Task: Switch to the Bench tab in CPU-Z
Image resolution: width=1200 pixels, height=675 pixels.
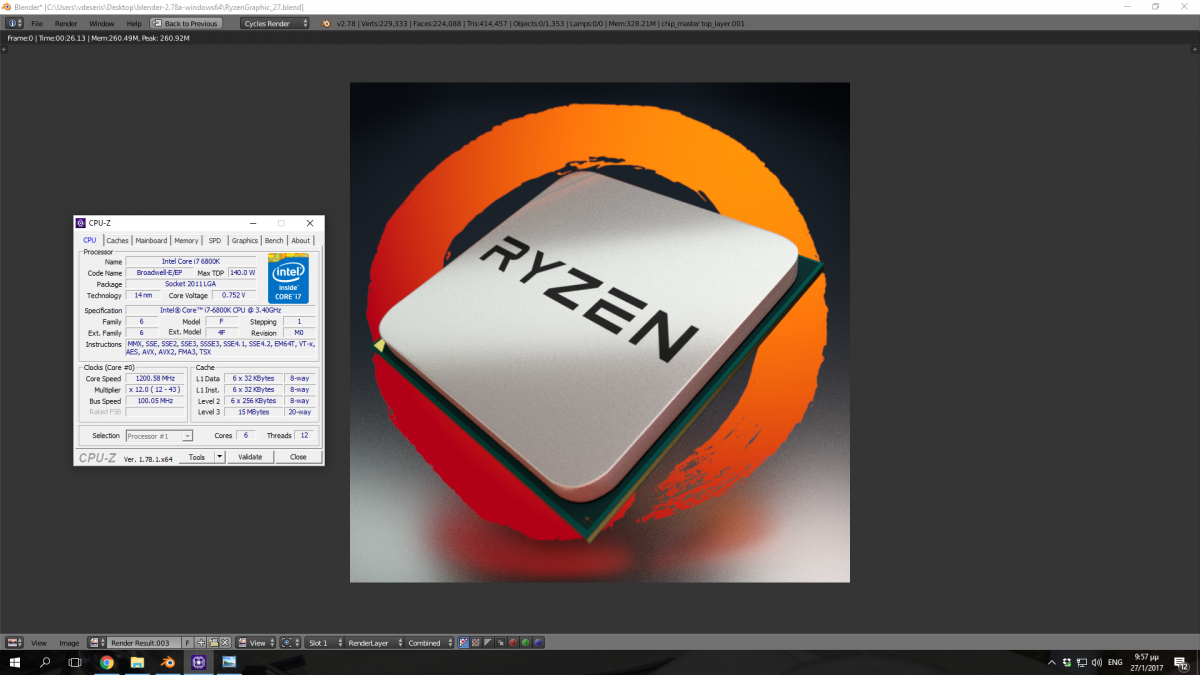Action: [274, 240]
